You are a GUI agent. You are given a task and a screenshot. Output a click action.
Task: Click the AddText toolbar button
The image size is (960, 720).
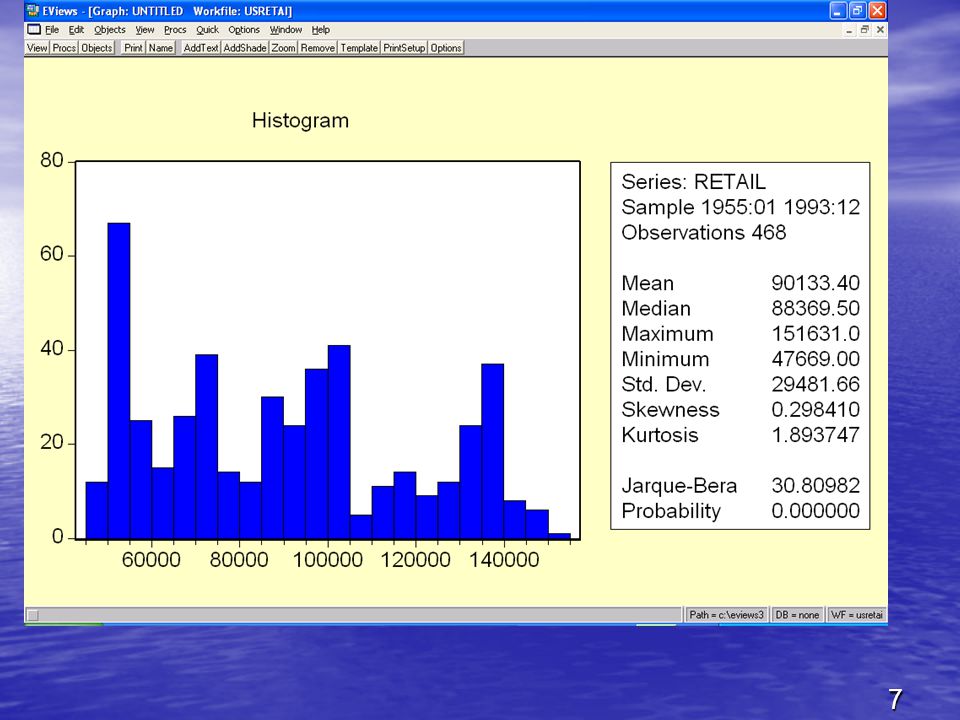tap(201, 48)
